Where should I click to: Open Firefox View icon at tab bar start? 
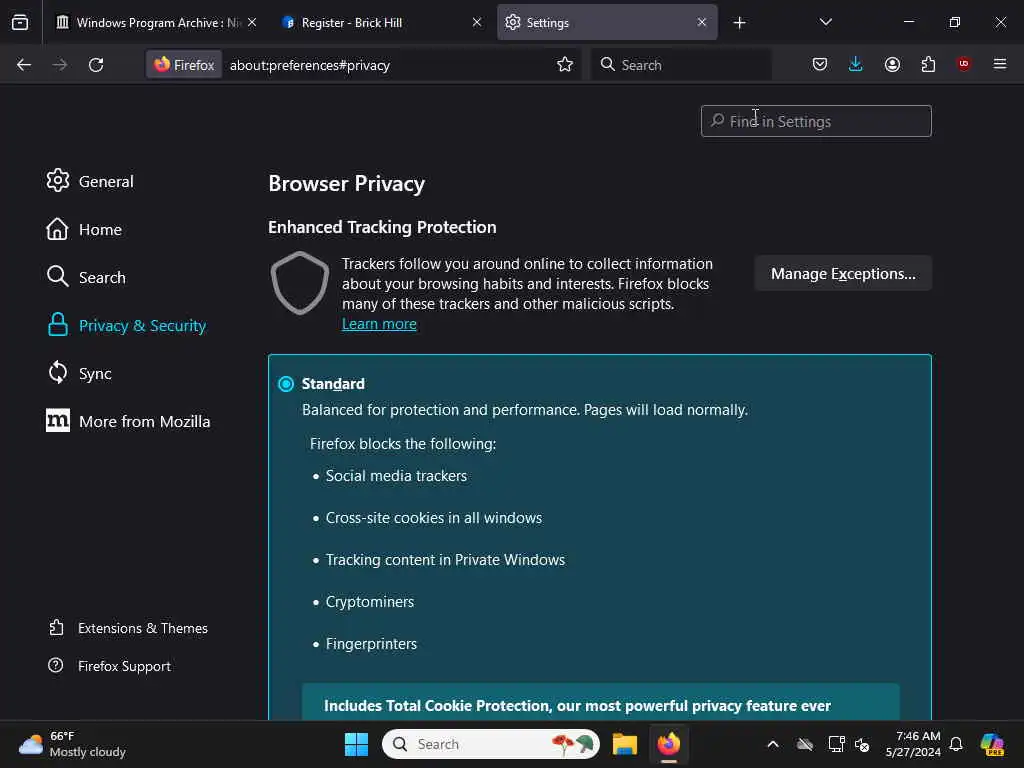[20, 22]
